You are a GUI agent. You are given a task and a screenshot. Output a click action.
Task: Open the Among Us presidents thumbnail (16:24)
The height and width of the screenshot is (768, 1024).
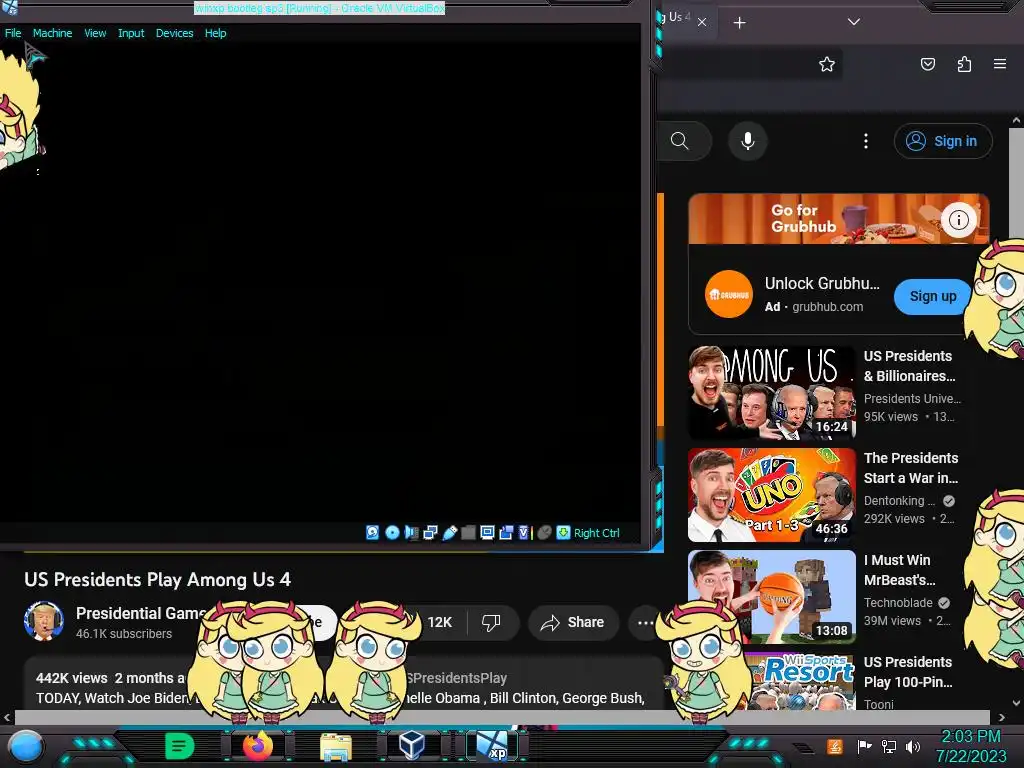tap(772, 392)
